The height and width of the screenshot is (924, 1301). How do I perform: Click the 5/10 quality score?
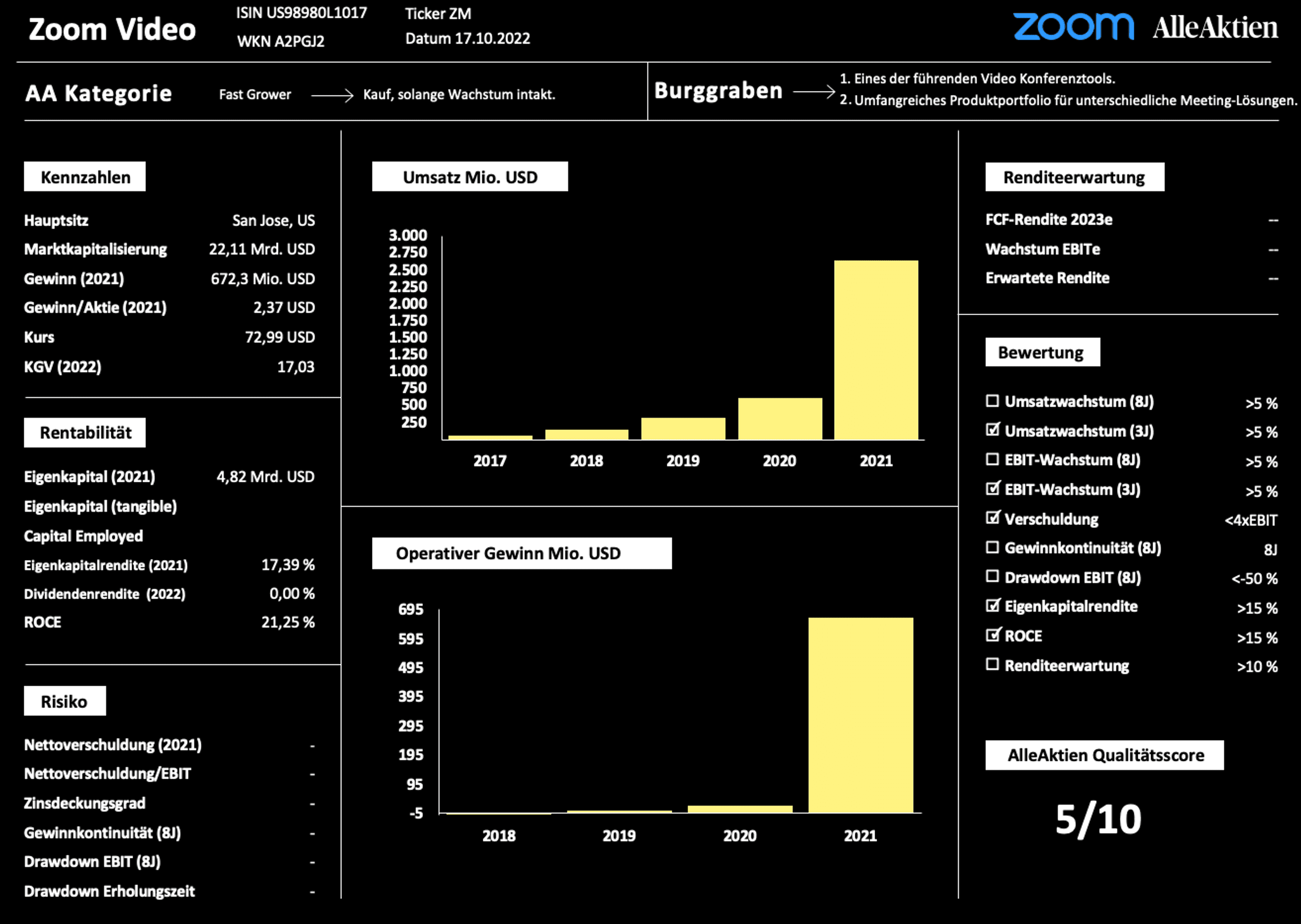click(x=1099, y=819)
